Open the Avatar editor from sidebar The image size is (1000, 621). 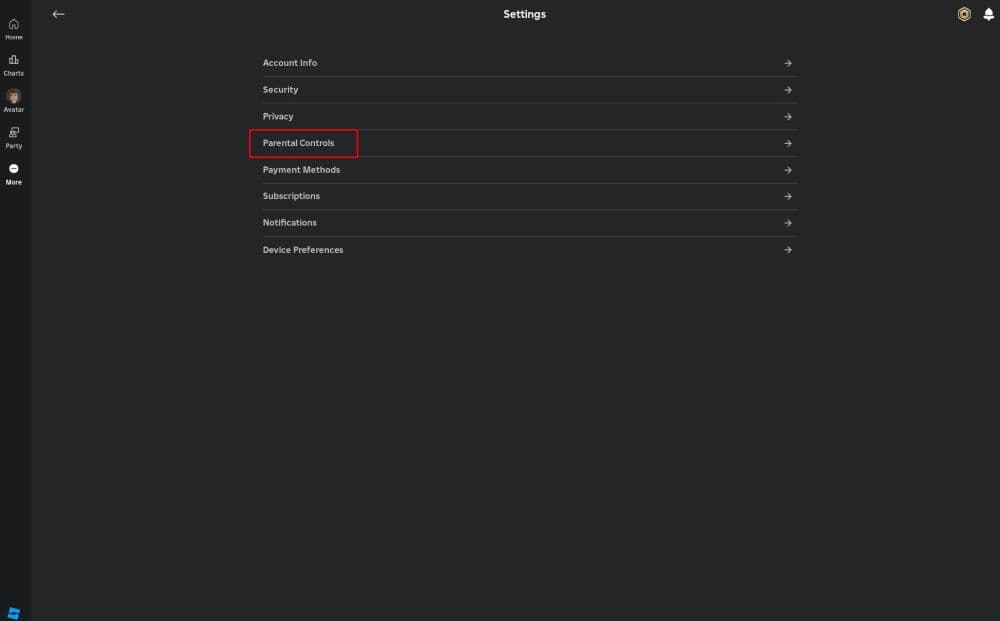(14, 99)
